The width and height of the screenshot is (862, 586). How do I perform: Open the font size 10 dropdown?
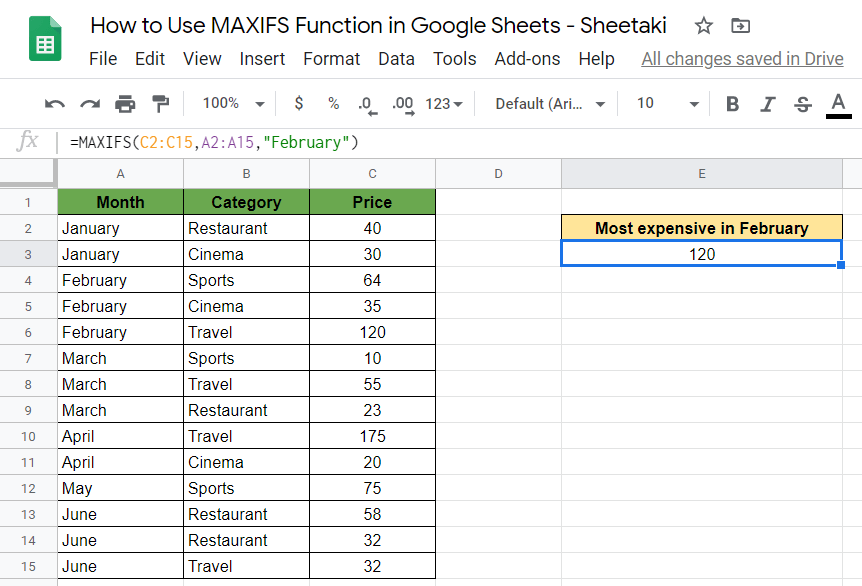coord(667,103)
